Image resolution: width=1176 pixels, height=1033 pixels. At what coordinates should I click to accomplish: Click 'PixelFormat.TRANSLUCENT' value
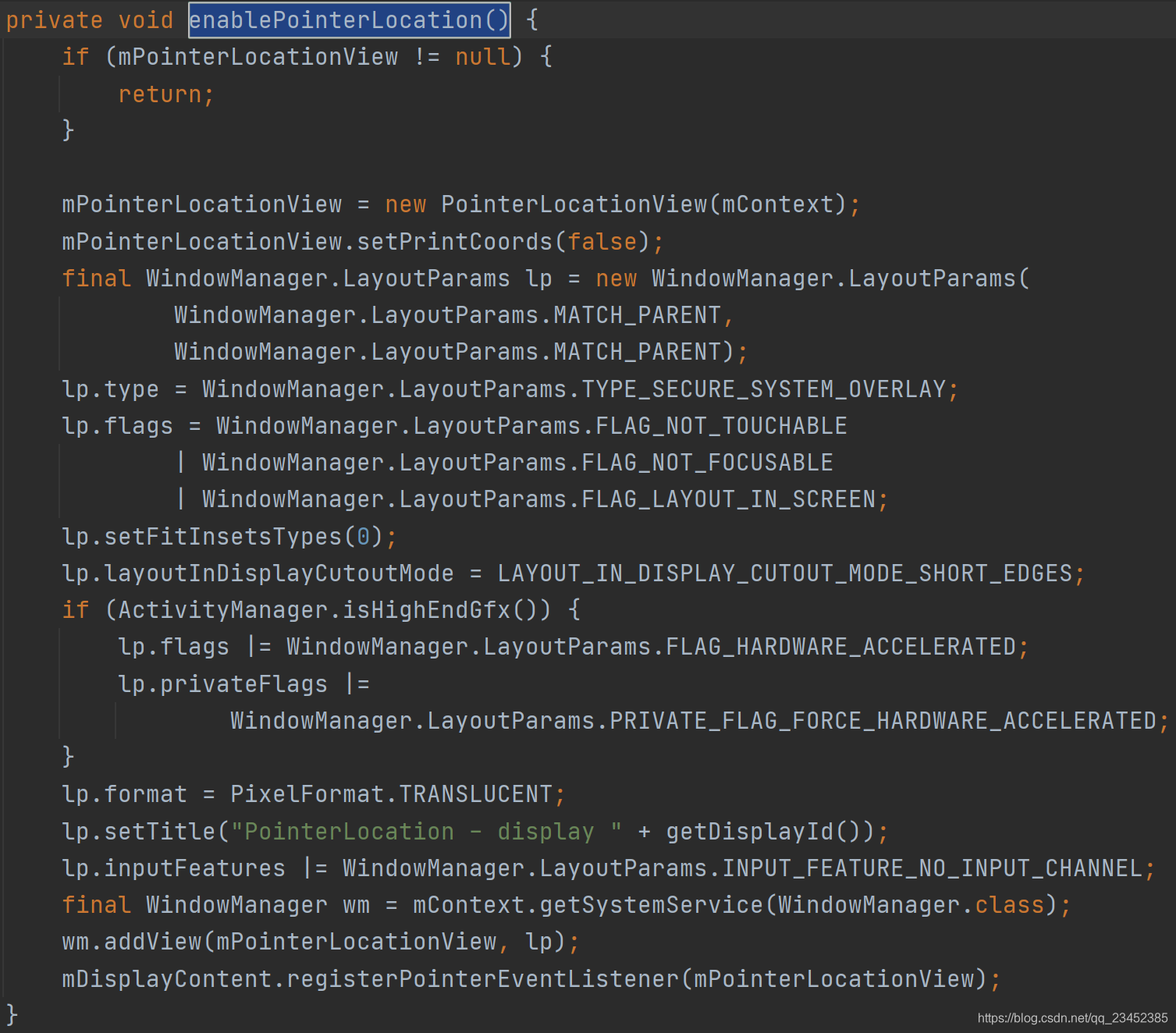coord(391,794)
